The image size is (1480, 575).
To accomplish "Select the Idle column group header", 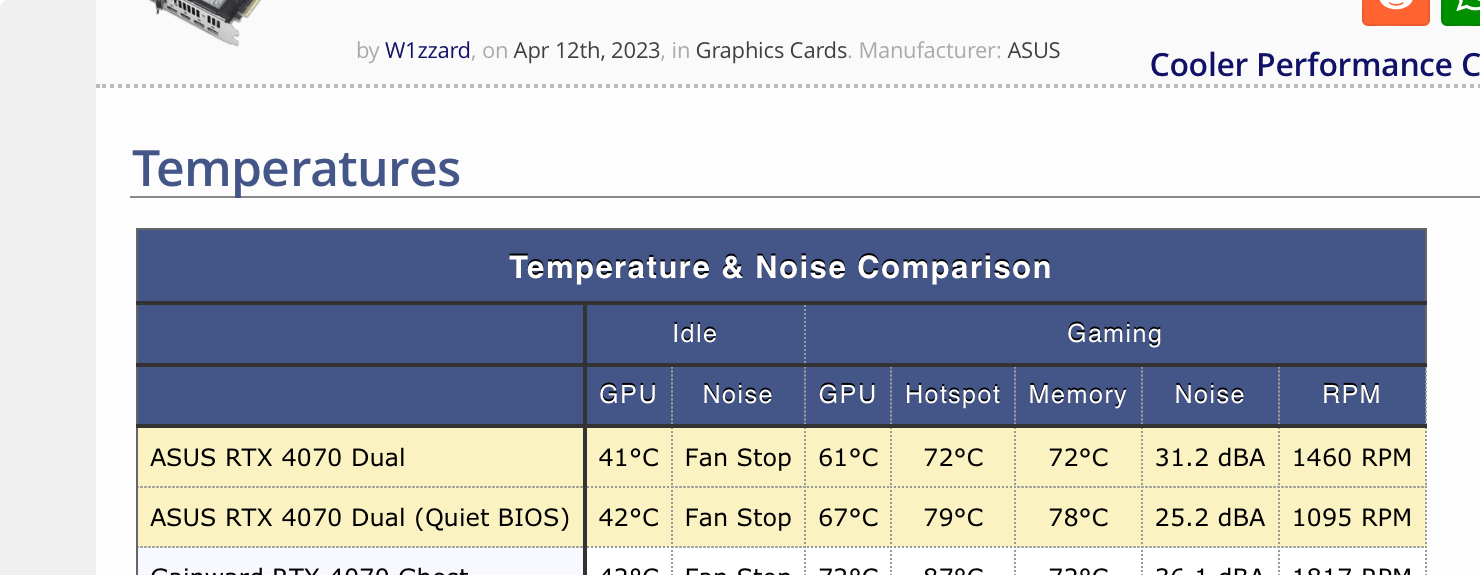I will click(x=694, y=333).
